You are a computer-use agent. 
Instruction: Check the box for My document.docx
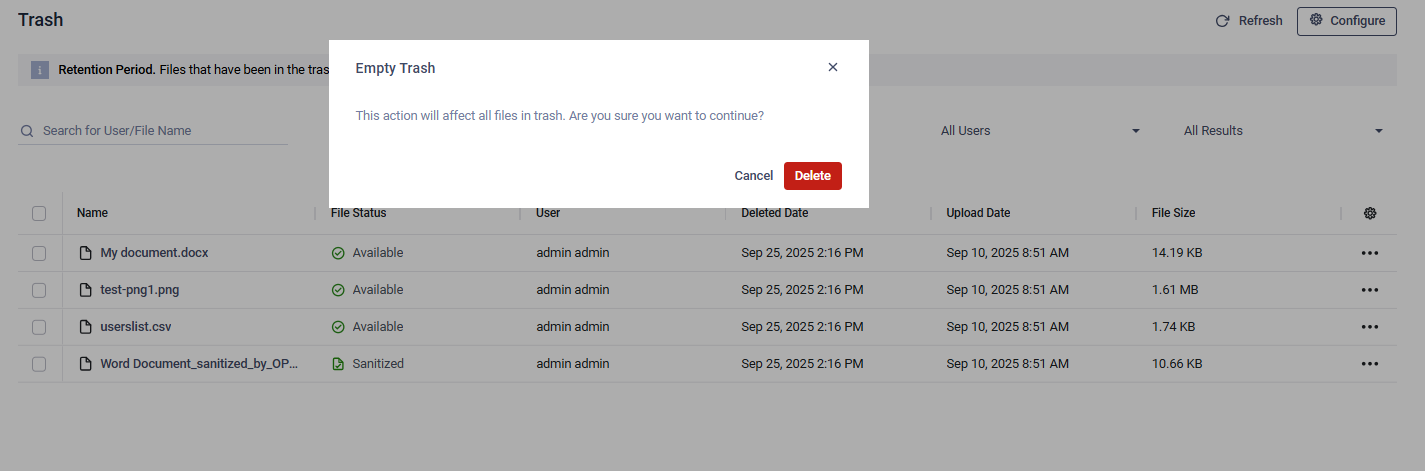click(39, 253)
